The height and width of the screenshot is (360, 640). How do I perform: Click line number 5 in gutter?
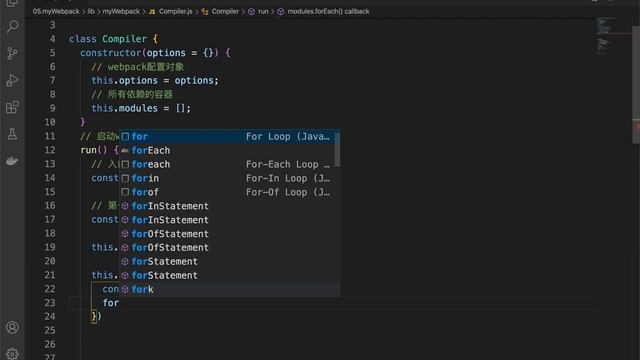tap(52, 53)
